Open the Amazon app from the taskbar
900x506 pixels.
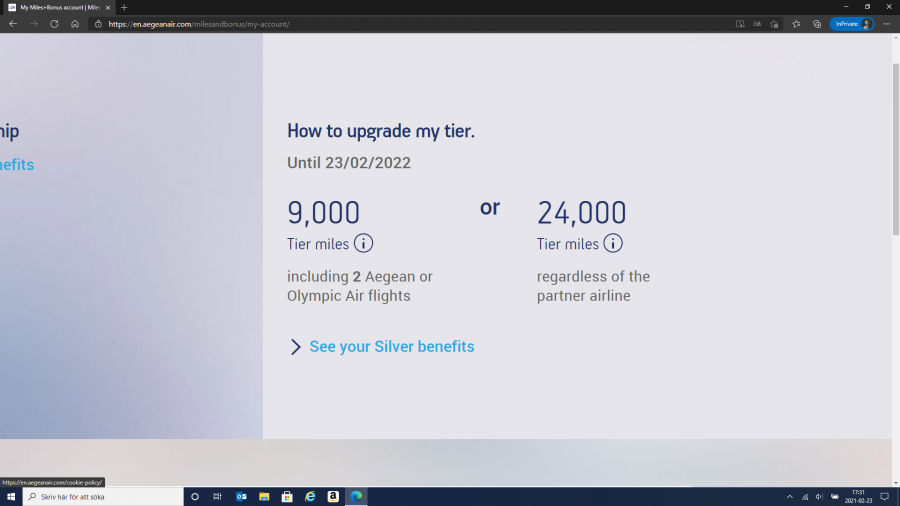(333, 496)
